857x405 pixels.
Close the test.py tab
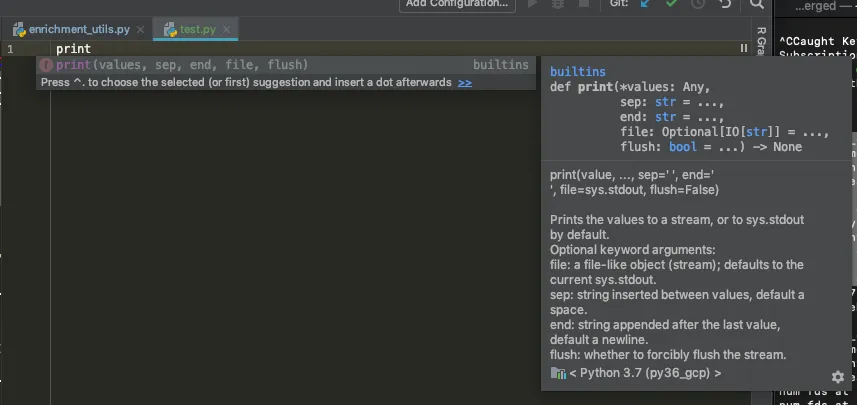click(227, 30)
